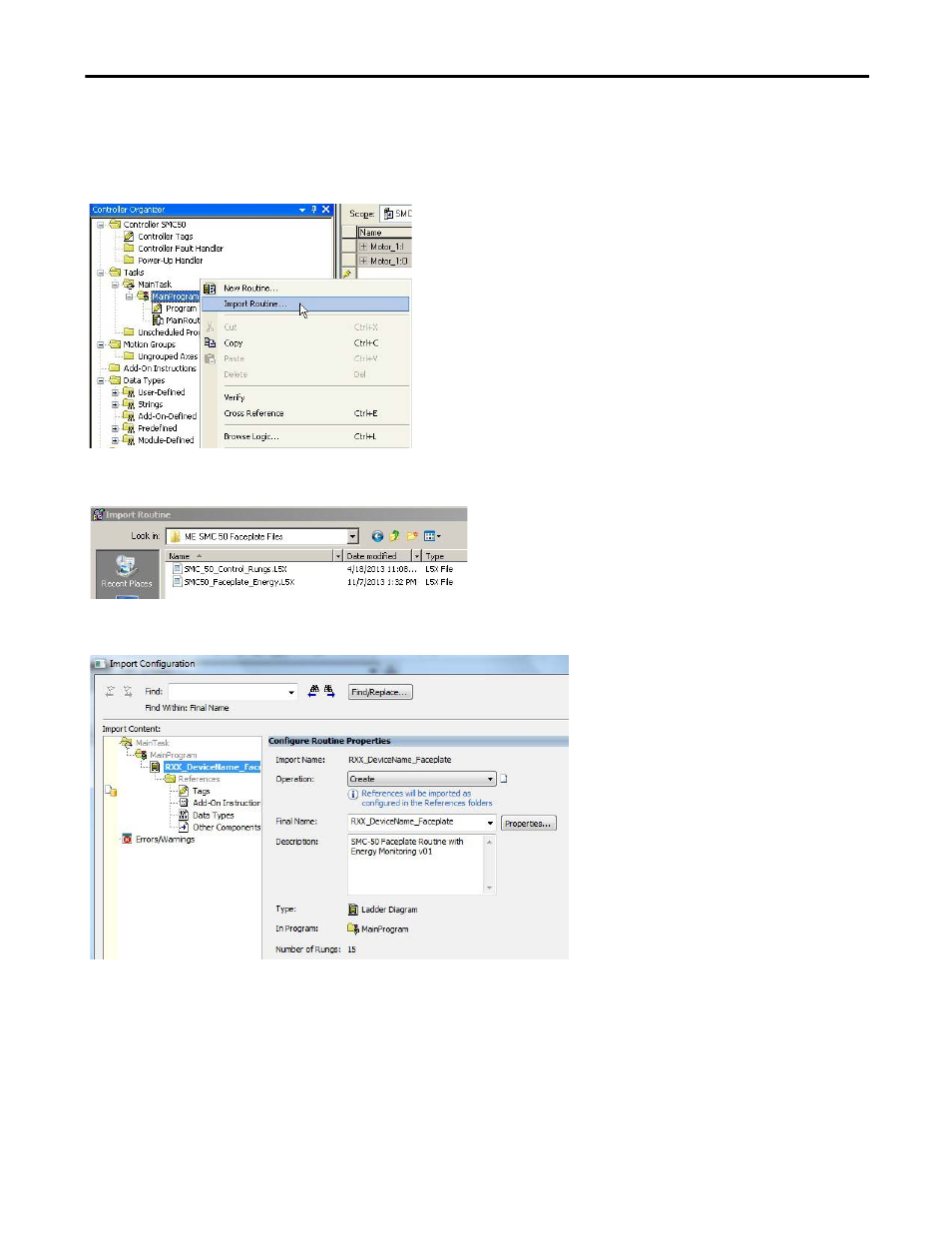The image size is (952, 1233).
Task: Expand the User-Defined data types node
Action: pyautogui.click(x=115, y=392)
